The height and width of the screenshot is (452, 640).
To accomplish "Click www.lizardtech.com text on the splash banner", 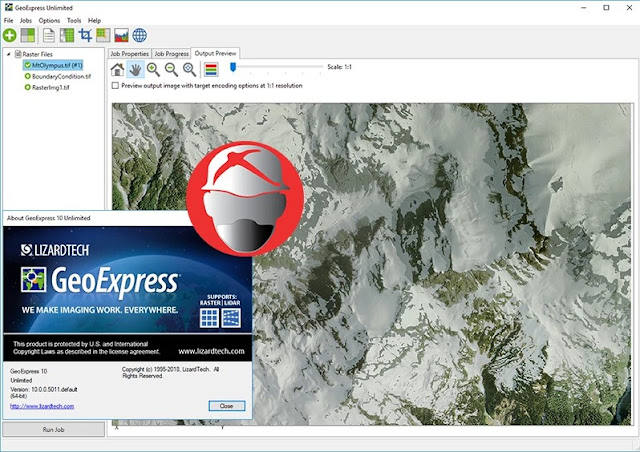I will click(x=211, y=351).
